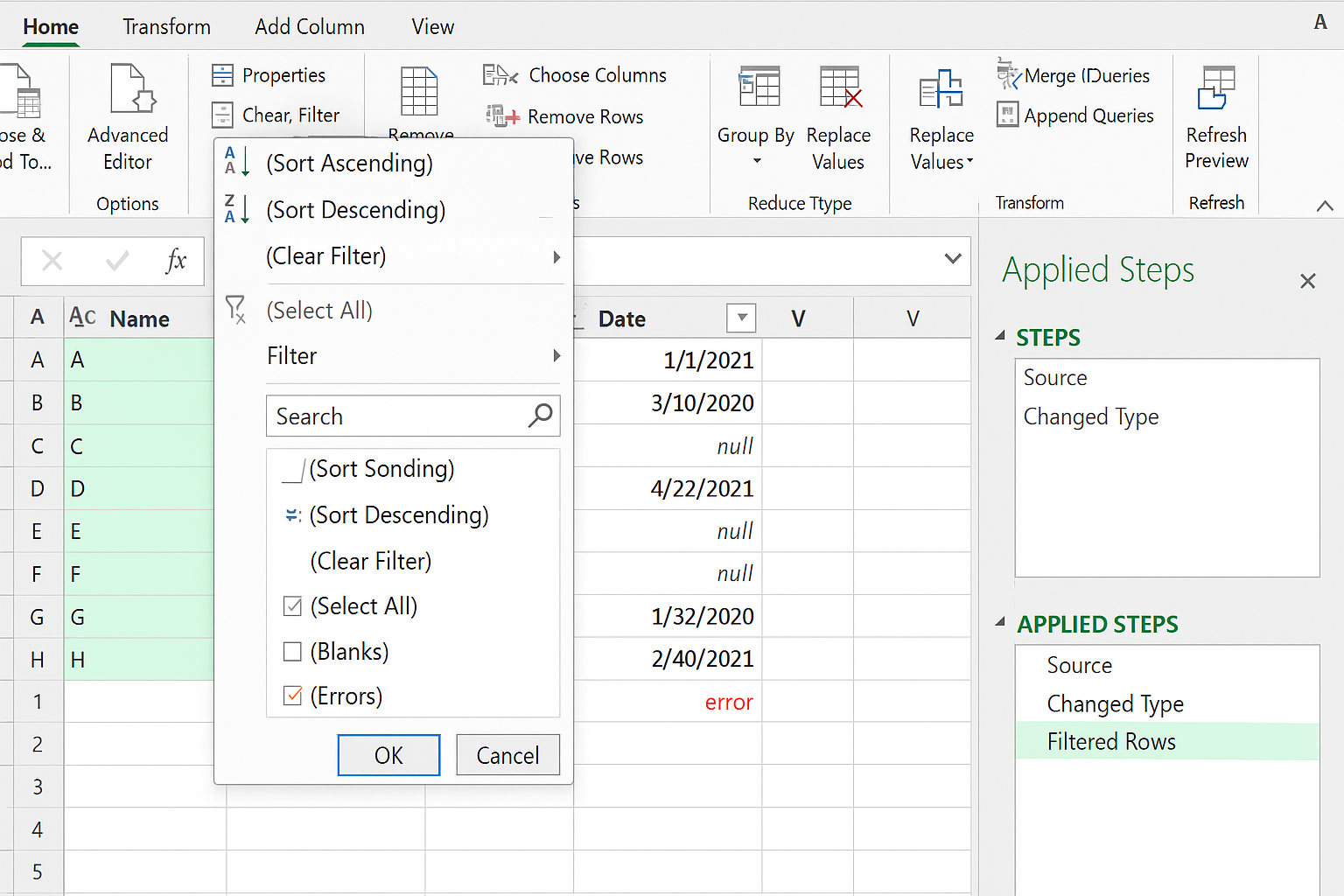Viewport: 1344px width, 896px height.
Task: Click the search magnifier icon
Action: pyautogui.click(x=541, y=415)
